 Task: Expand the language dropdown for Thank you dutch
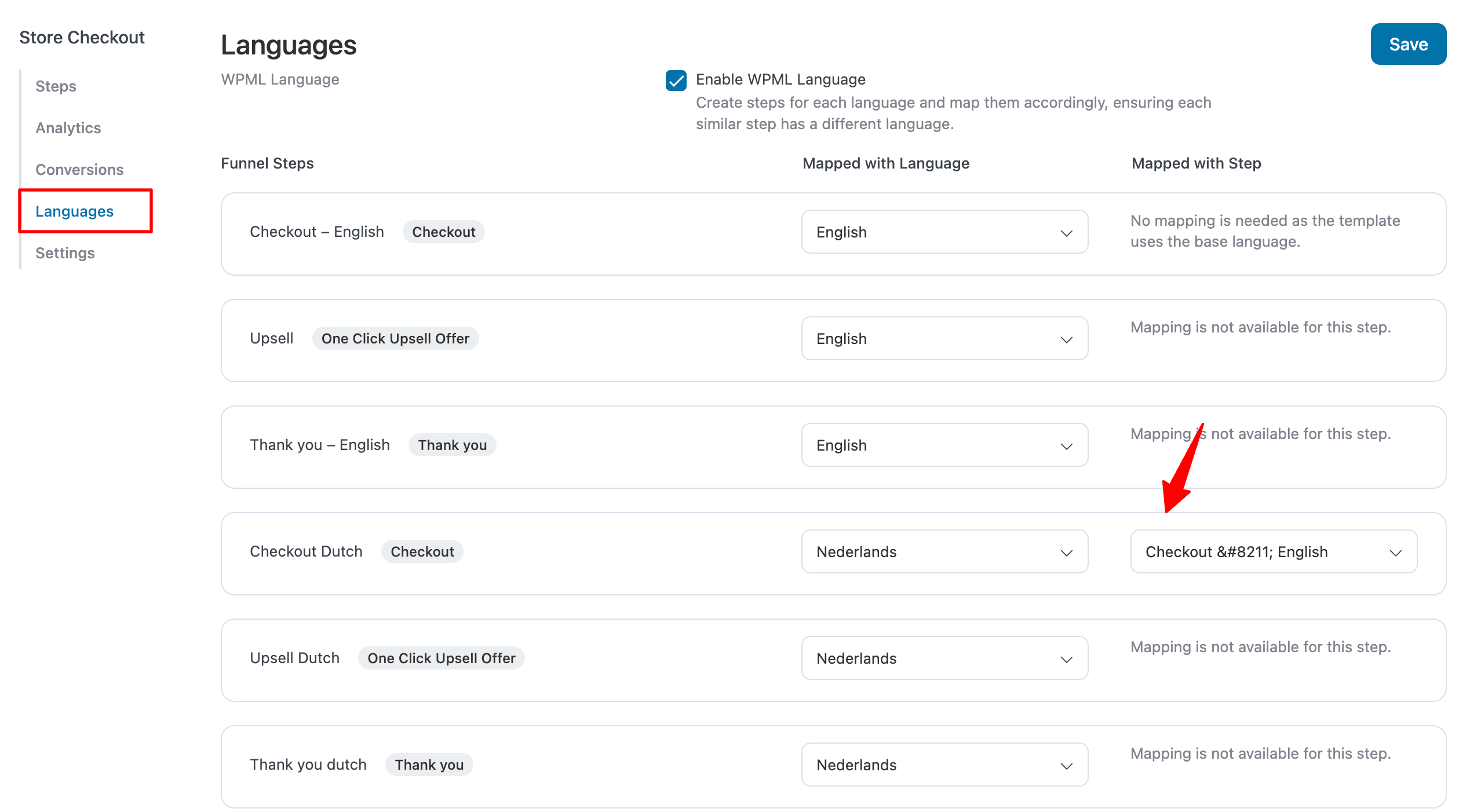click(944, 765)
